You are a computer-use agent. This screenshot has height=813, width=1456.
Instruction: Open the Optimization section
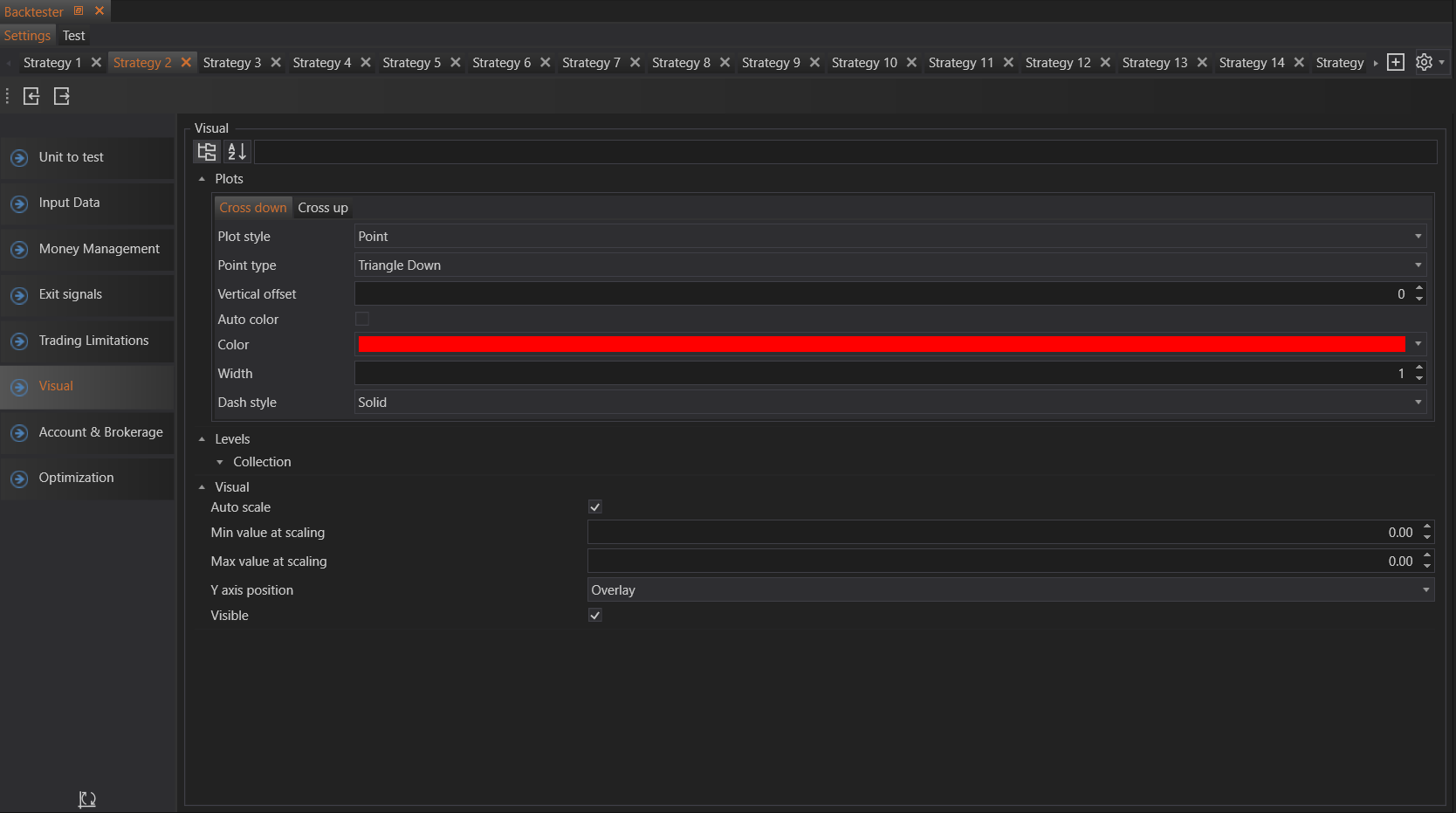pos(76,478)
